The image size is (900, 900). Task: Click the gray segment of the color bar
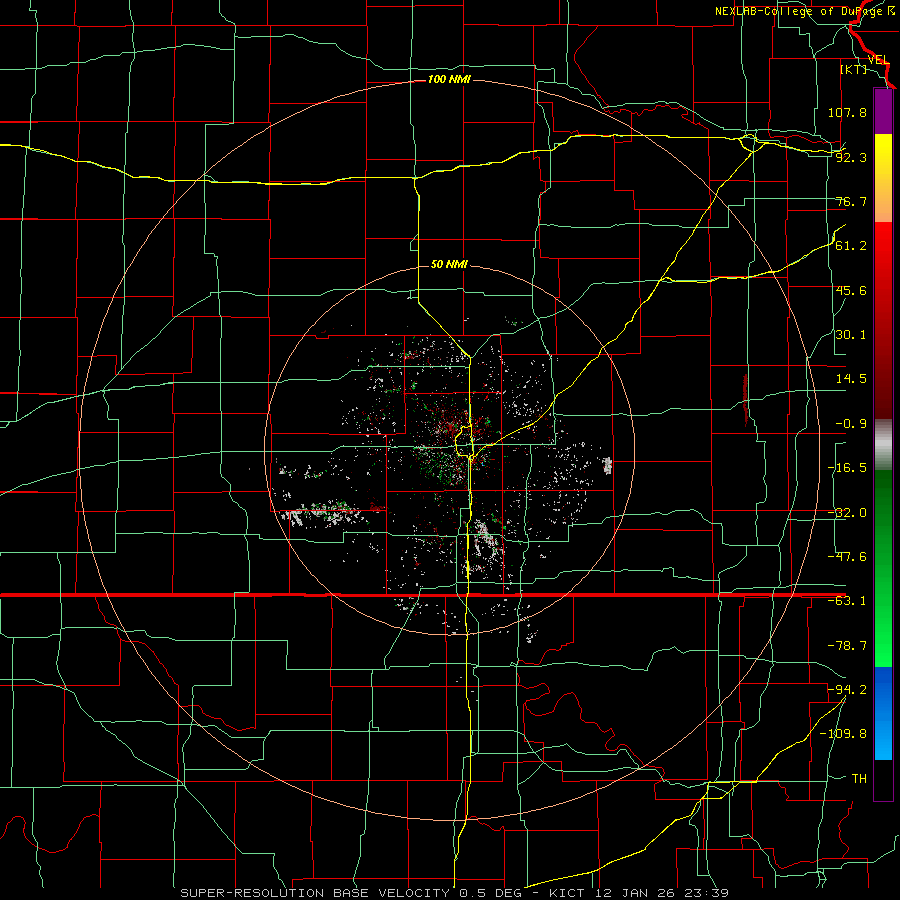[x=883, y=445]
